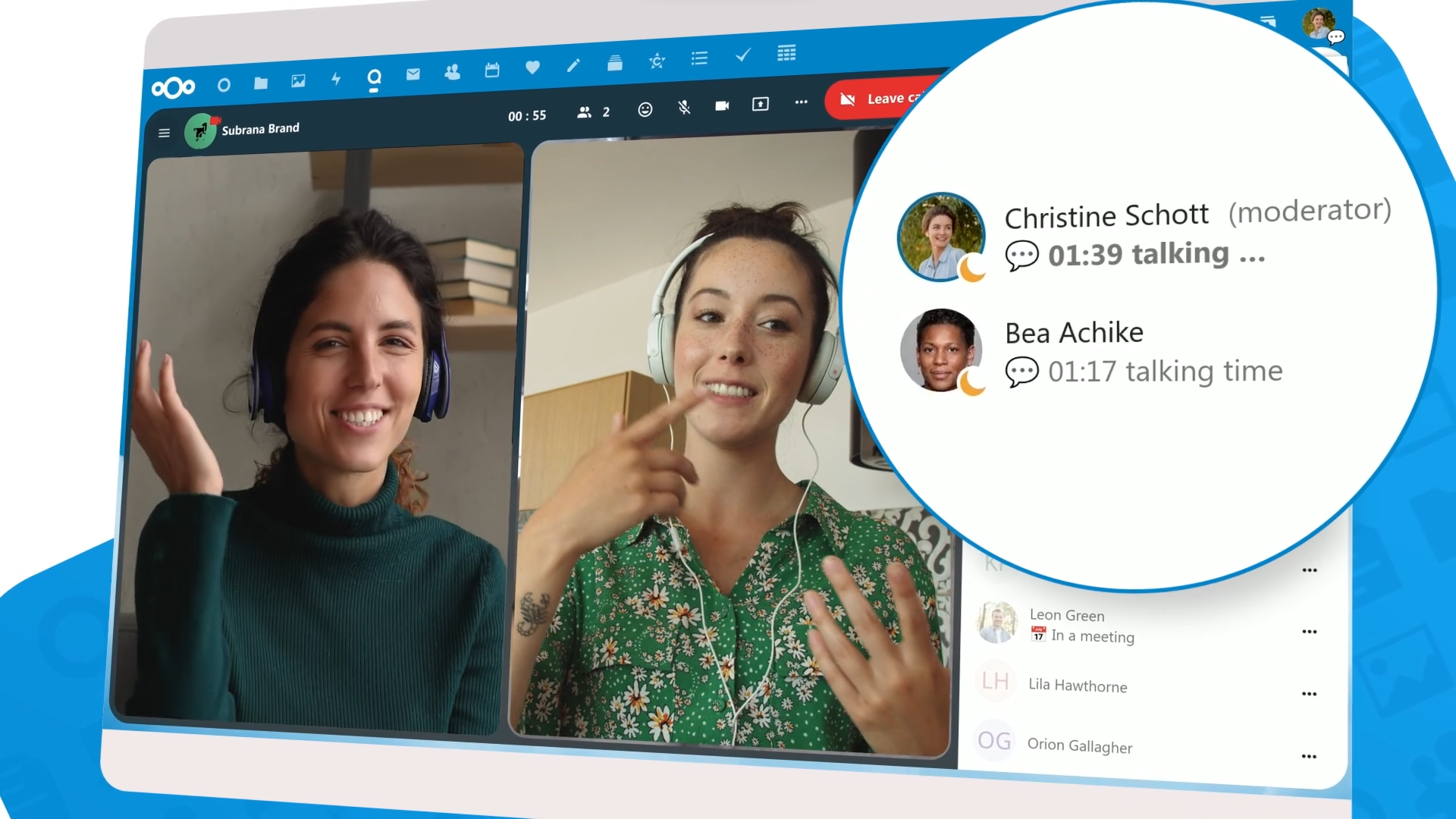Image resolution: width=1456 pixels, height=819 pixels.
Task: Send a reaction using the smiley icon
Action: point(647,109)
